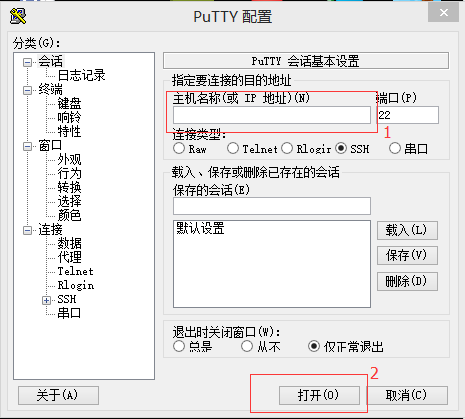Click the 载入(L) button

click(407, 230)
